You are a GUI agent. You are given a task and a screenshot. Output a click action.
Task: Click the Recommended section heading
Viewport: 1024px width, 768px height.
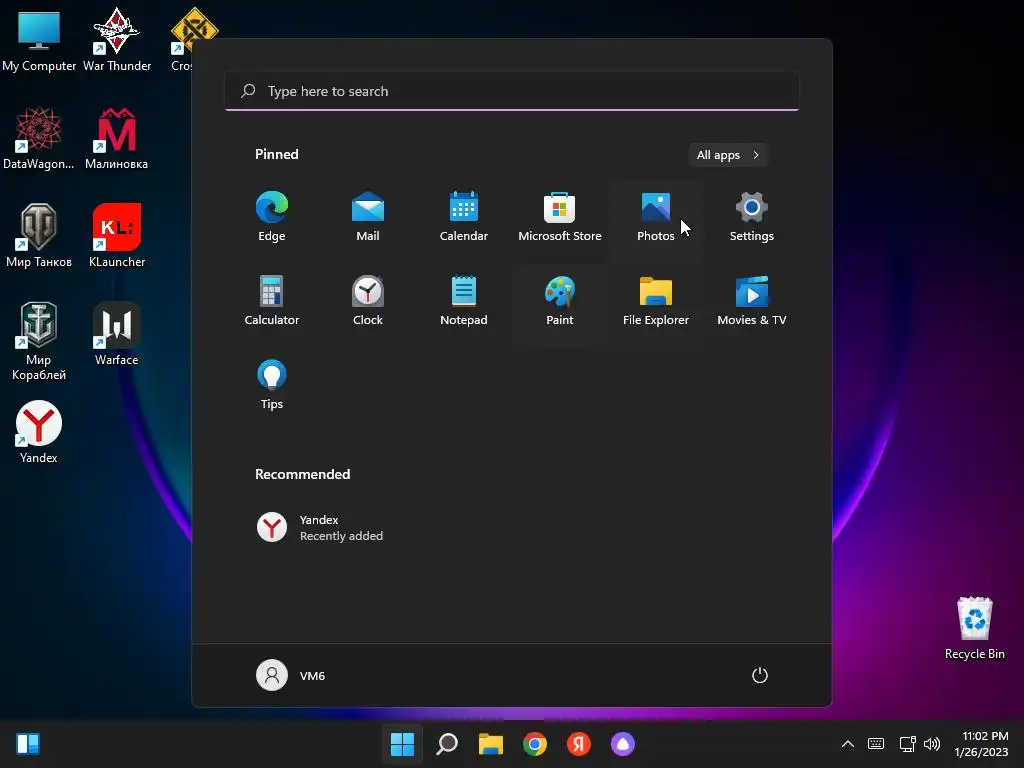click(x=302, y=474)
